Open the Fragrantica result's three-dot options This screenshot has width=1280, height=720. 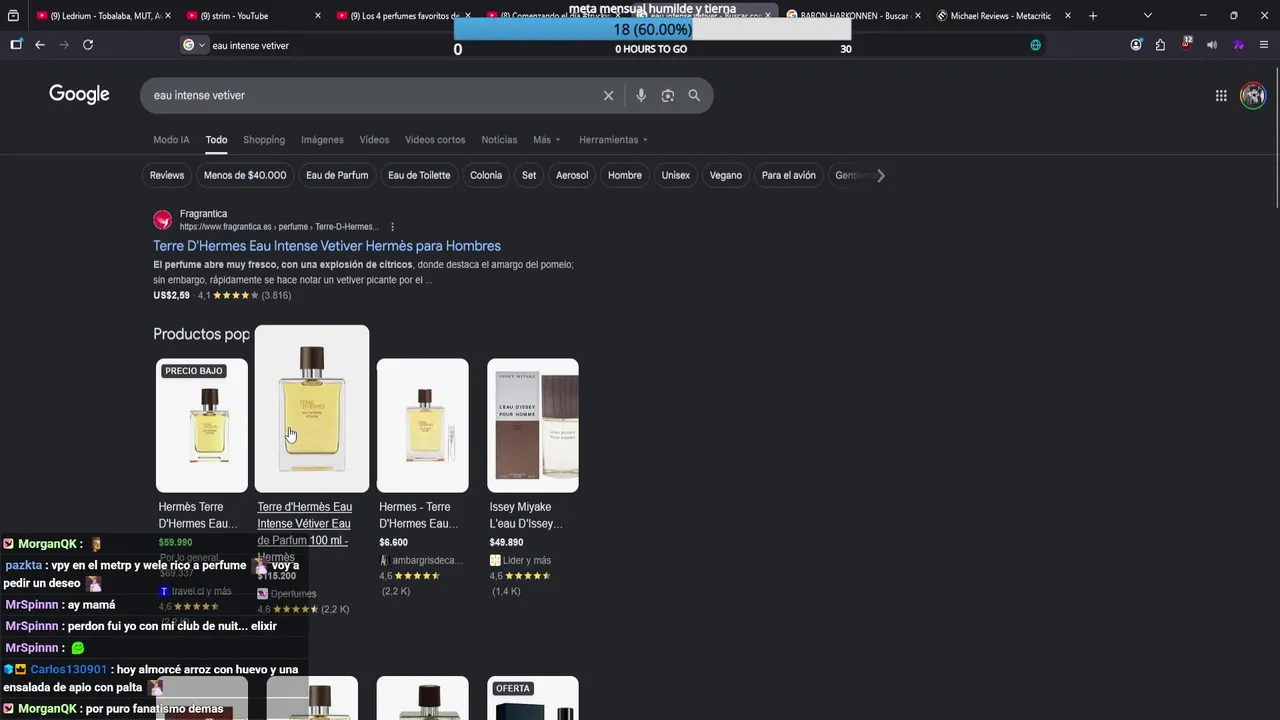click(392, 227)
